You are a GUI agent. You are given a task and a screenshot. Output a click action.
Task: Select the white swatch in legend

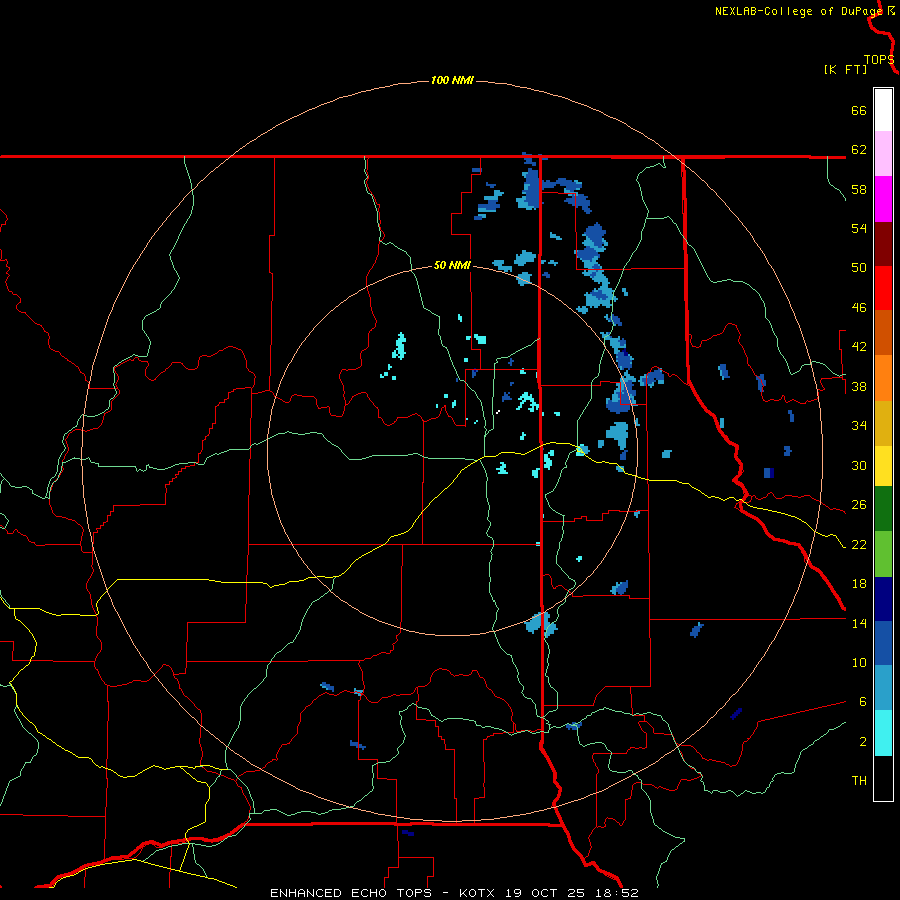(x=883, y=110)
